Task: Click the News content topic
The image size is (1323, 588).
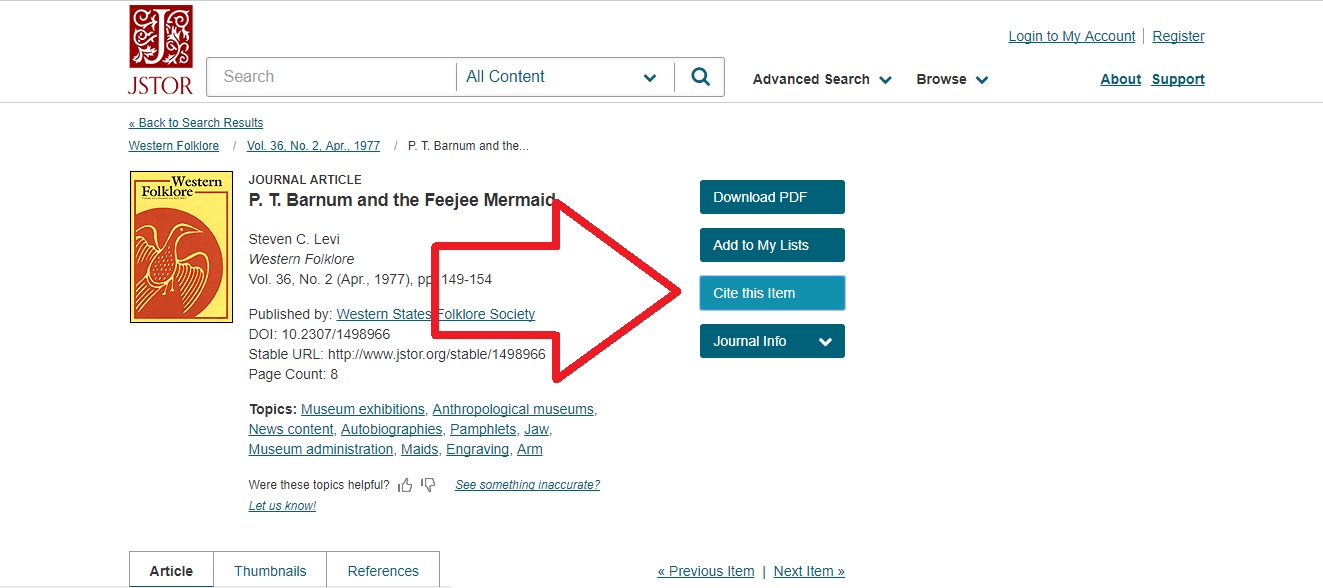Action: pyautogui.click(x=291, y=429)
